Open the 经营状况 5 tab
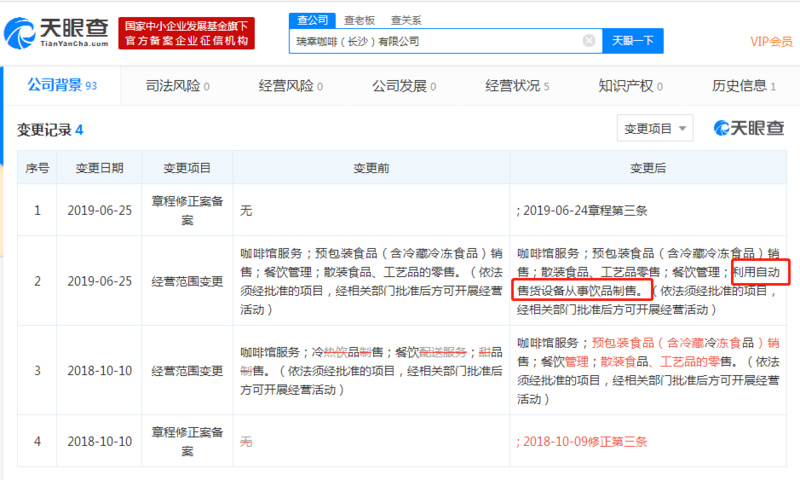Screen dimensions: 800x480 pos(517,86)
